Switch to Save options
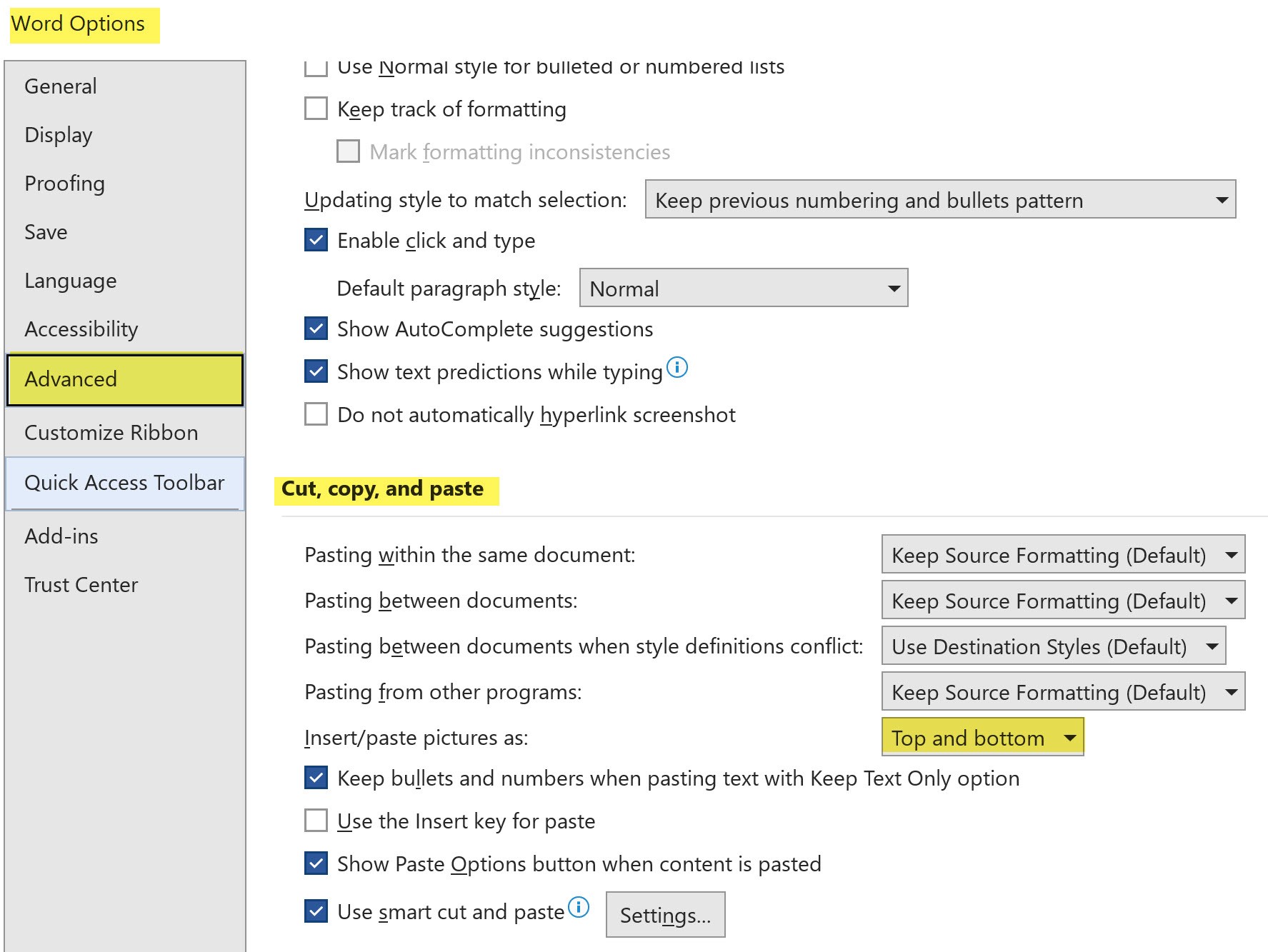The height and width of the screenshot is (952, 1268). [x=125, y=232]
